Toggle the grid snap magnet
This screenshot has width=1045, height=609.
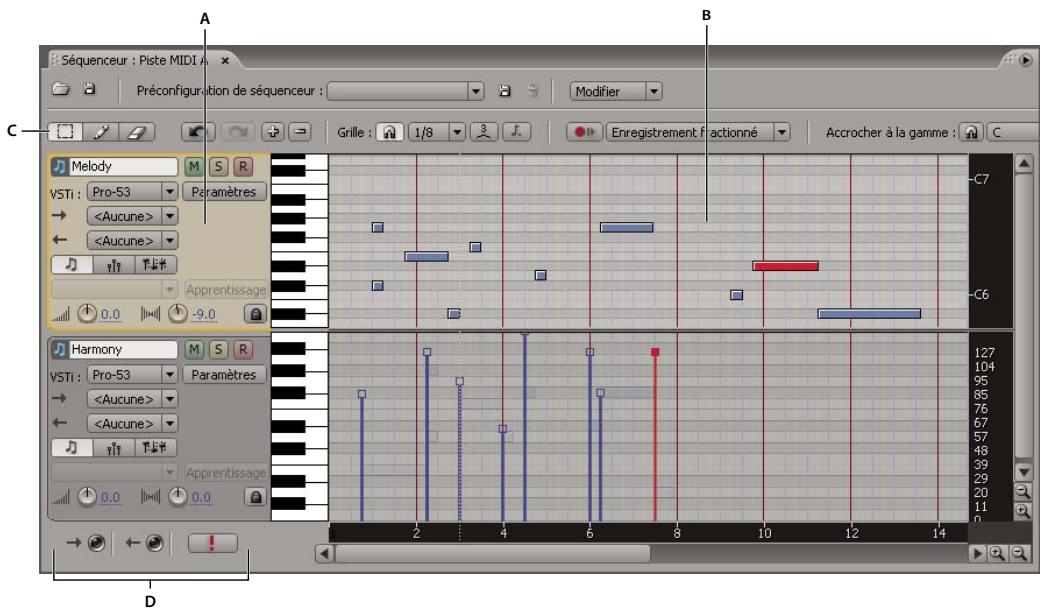point(390,132)
